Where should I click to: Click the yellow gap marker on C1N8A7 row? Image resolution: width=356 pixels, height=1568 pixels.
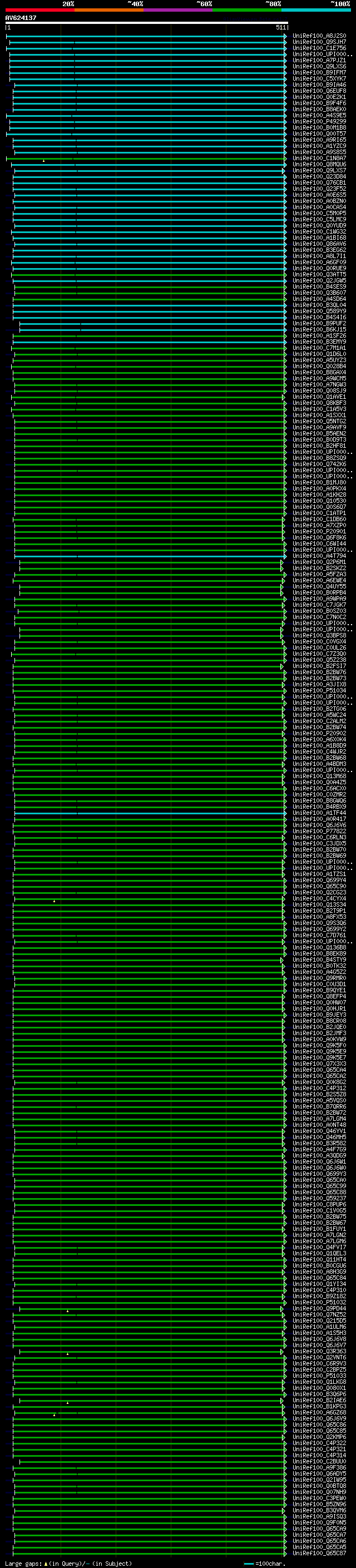pos(44,161)
